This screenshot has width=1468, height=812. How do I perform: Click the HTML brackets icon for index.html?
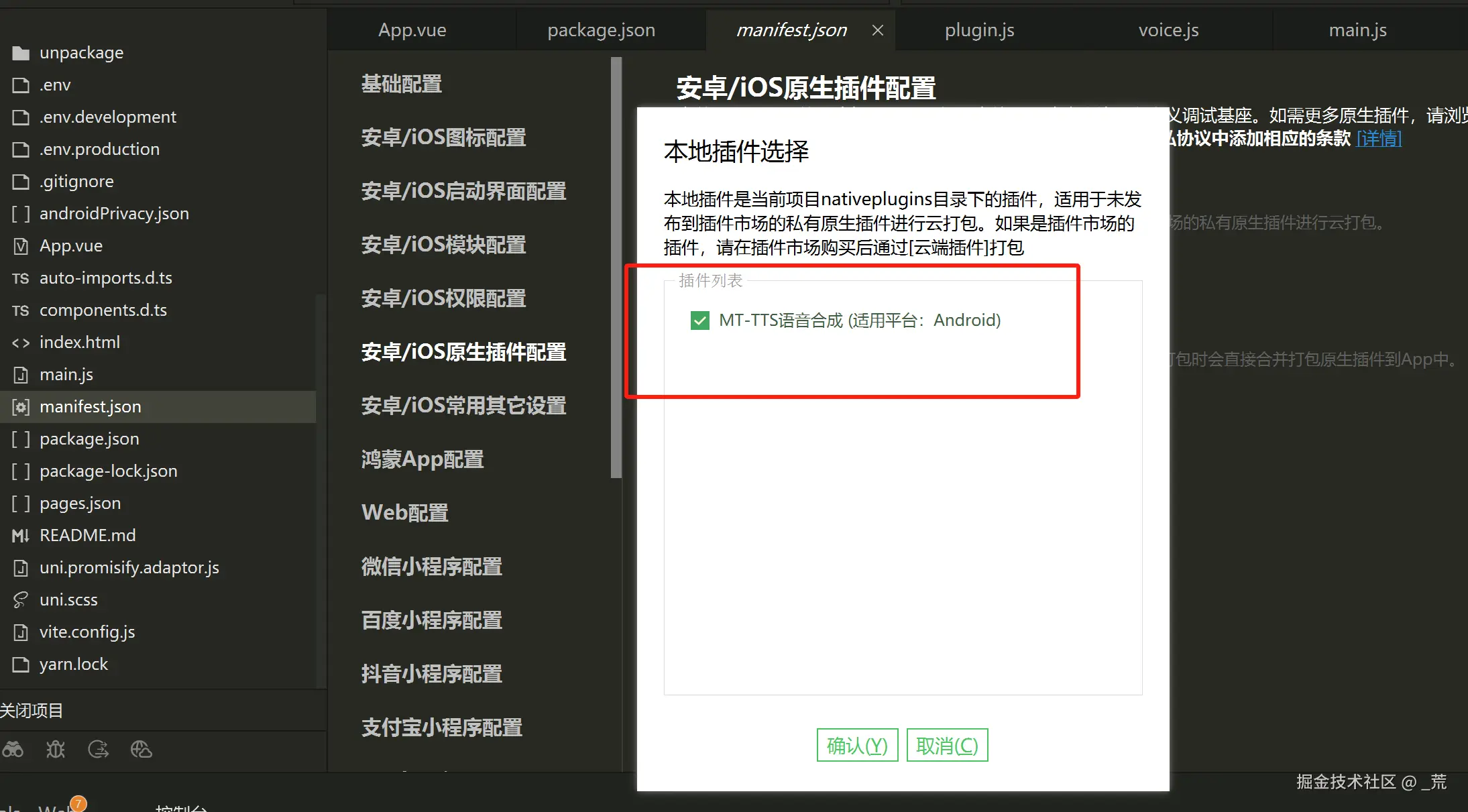(21, 343)
